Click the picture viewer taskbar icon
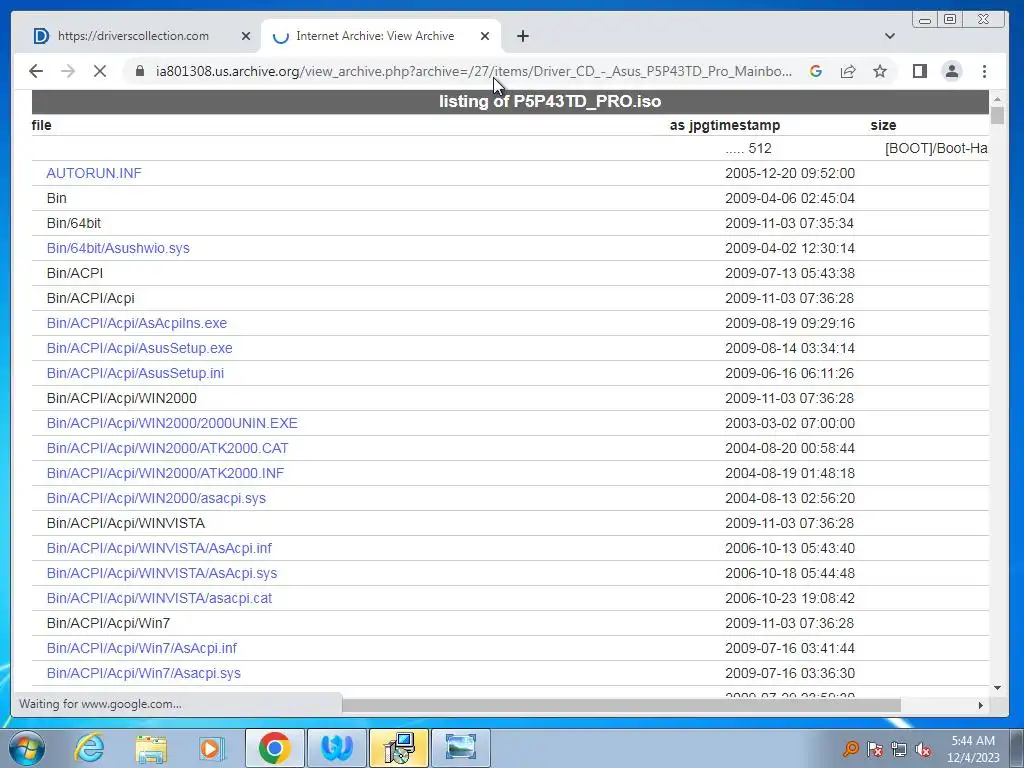The image size is (1024, 768). click(461, 748)
